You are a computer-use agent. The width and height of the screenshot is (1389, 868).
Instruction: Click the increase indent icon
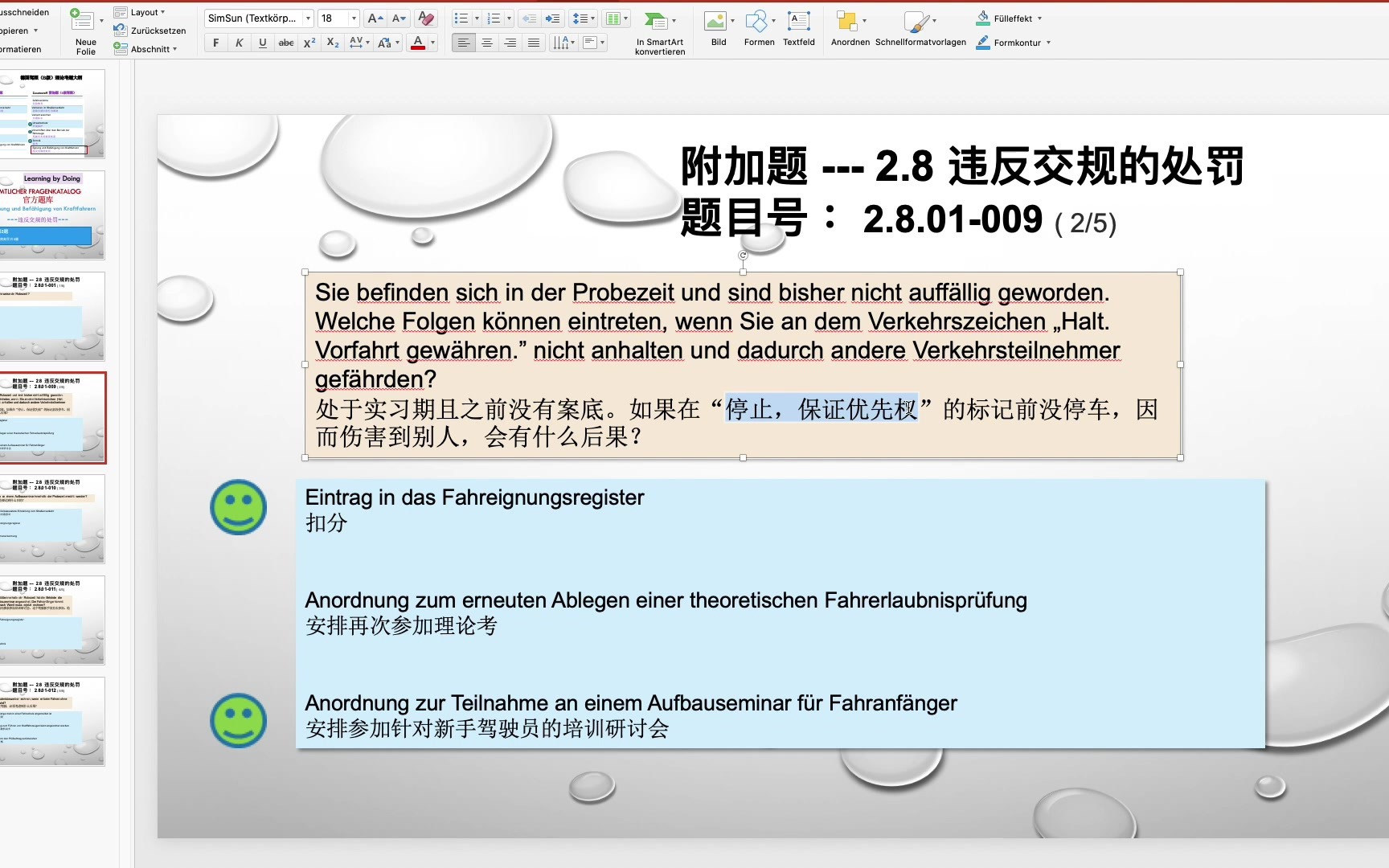tap(552, 18)
